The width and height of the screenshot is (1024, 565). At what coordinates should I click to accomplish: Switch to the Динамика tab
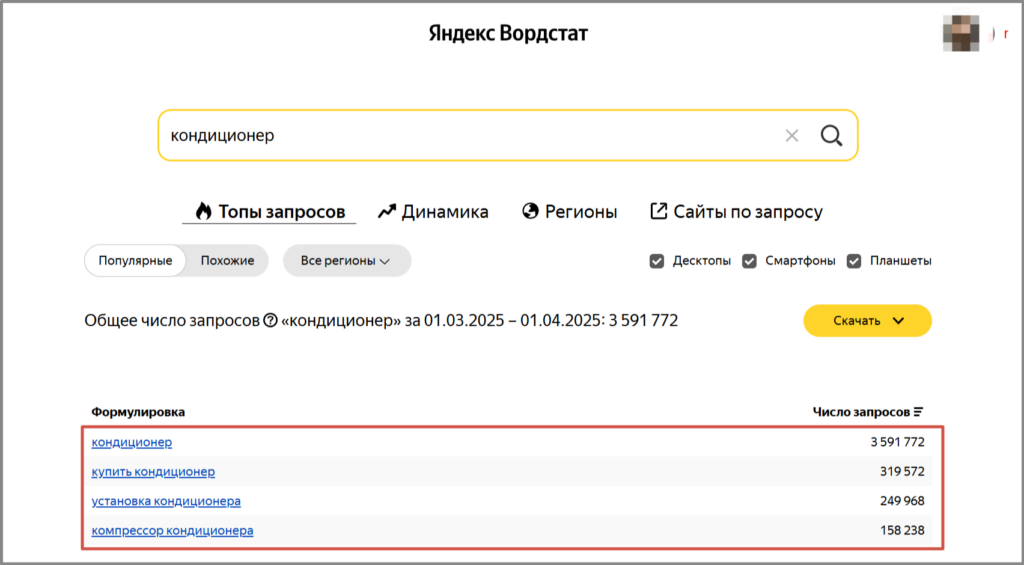pyautogui.click(x=433, y=212)
